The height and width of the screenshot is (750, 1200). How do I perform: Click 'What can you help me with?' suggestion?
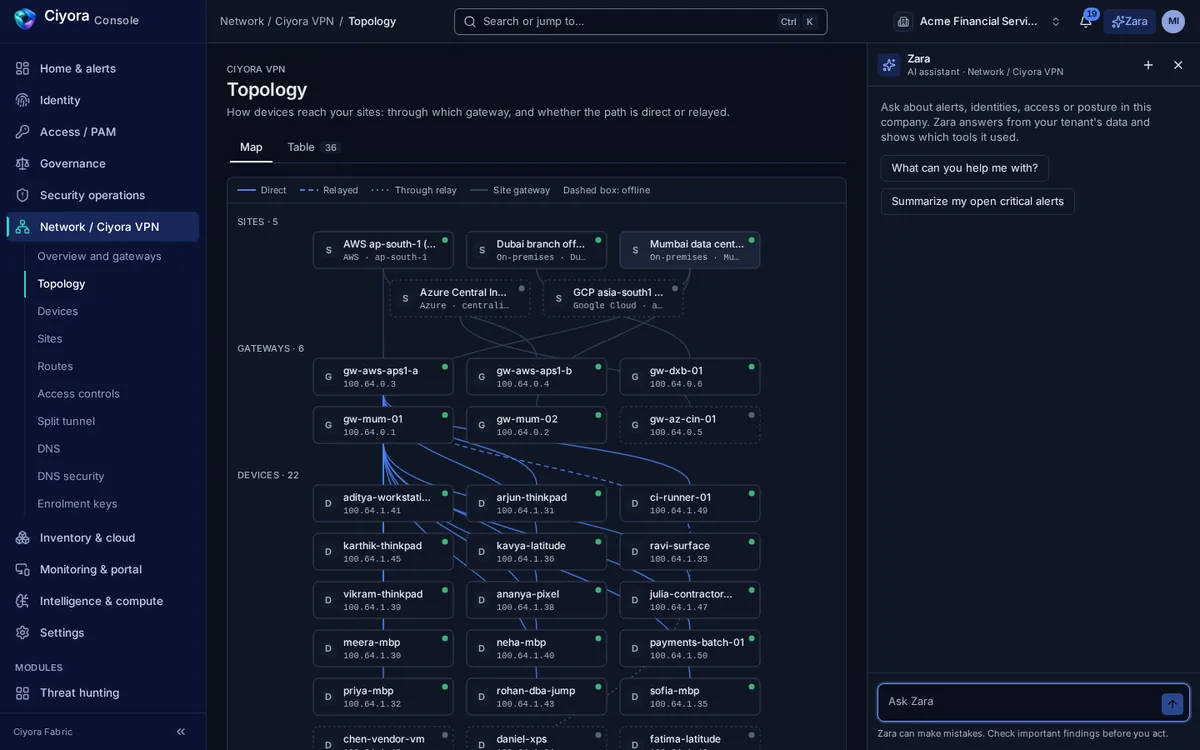click(965, 168)
